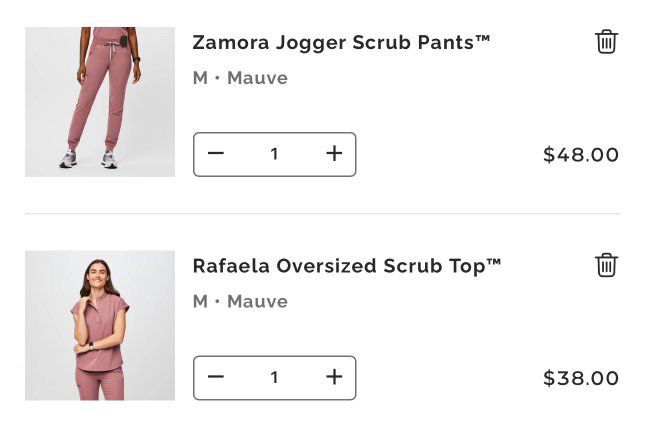Open the Rafaela Scrub Top product photo

[x=100, y=325]
